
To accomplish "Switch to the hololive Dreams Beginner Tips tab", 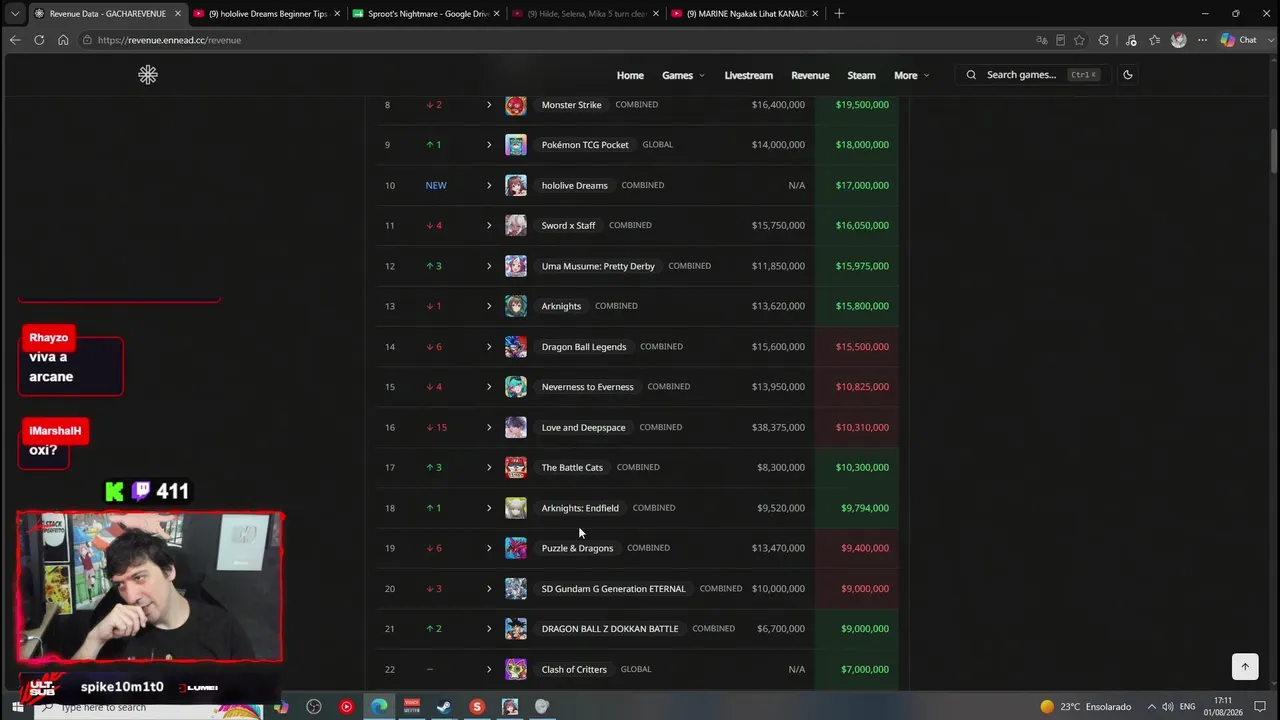I will click(x=267, y=14).
